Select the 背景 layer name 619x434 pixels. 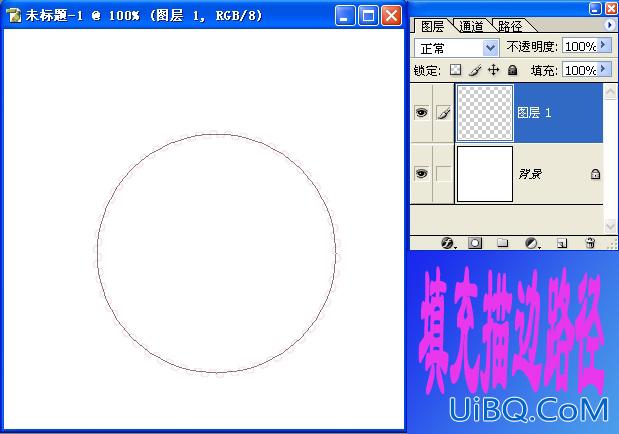(530, 174)
